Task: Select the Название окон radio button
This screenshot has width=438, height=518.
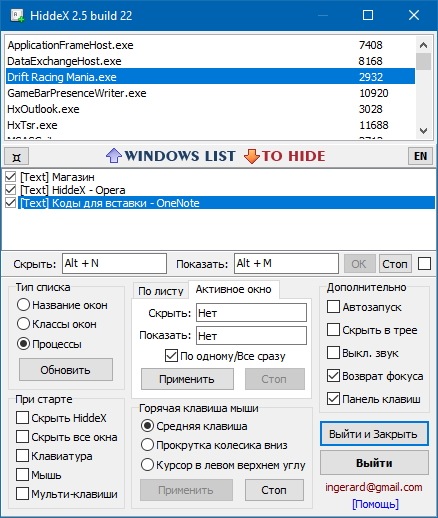Action: point(23,305)
